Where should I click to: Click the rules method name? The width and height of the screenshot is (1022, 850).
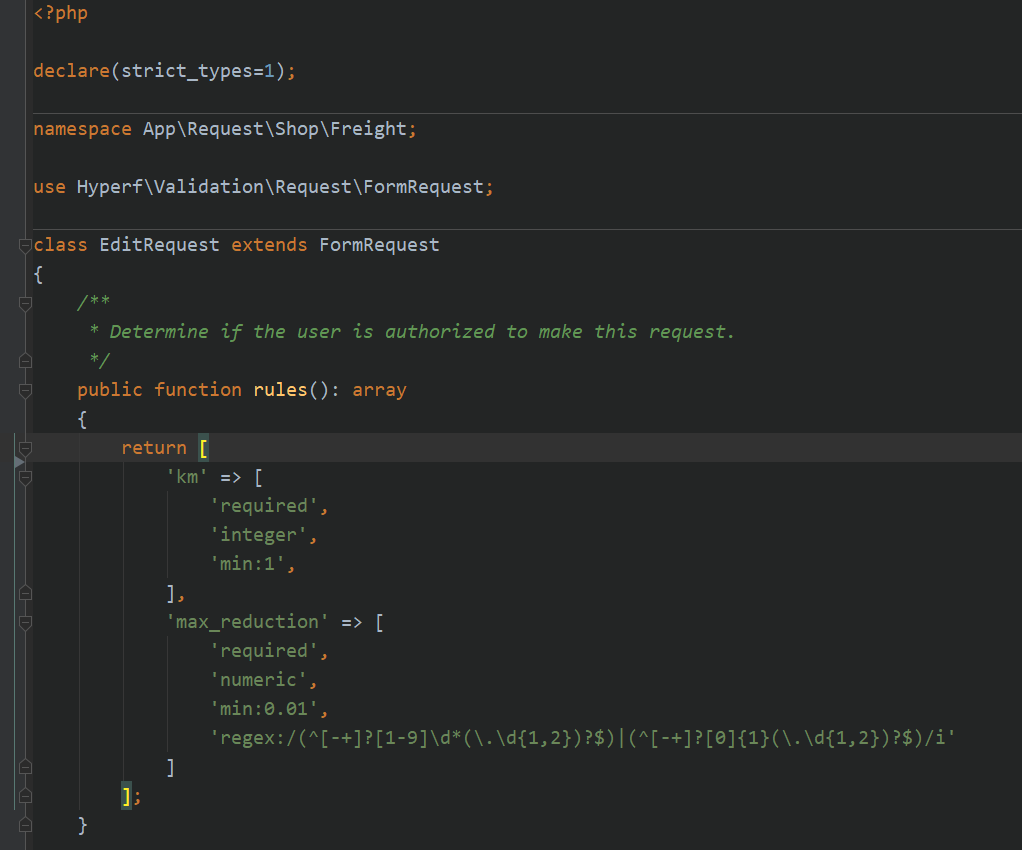(x=280, y=390)
